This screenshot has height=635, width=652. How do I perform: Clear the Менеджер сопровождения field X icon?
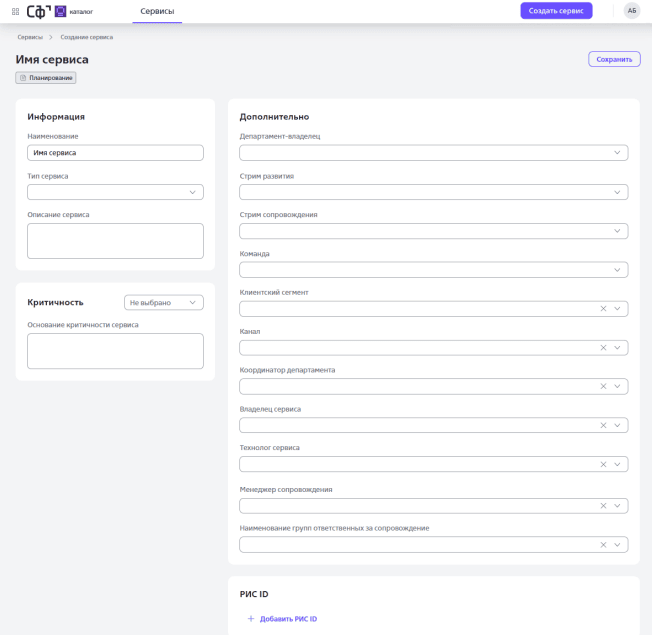coord(603,506)
